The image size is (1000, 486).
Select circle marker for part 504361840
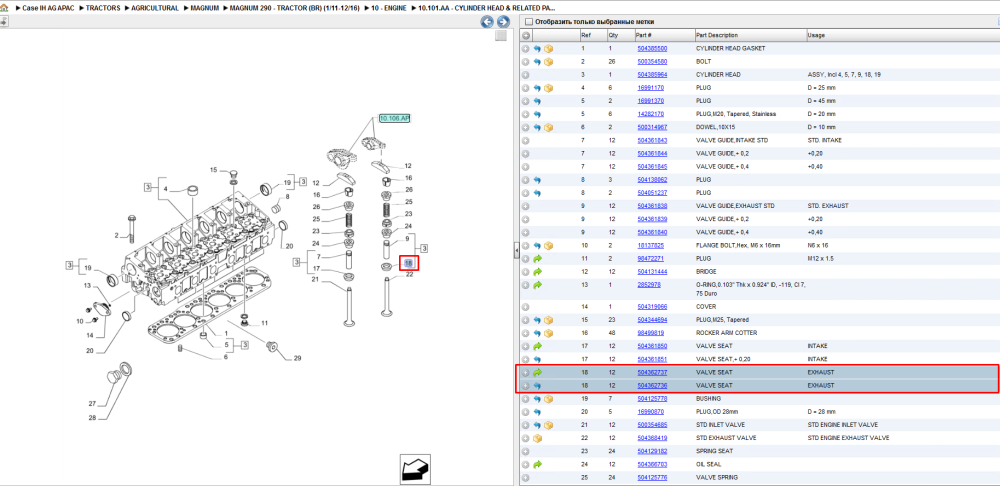click(526, 232)
